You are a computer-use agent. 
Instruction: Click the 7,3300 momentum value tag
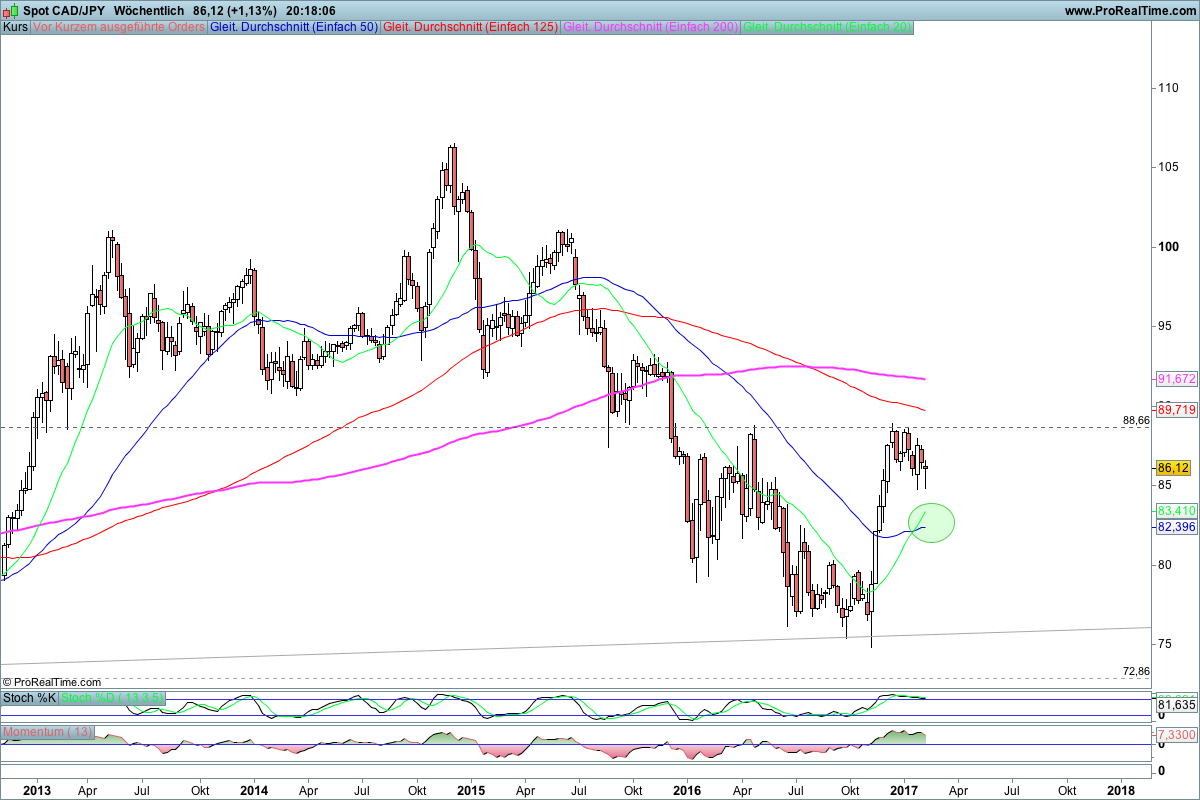(x=1176, y=736)
